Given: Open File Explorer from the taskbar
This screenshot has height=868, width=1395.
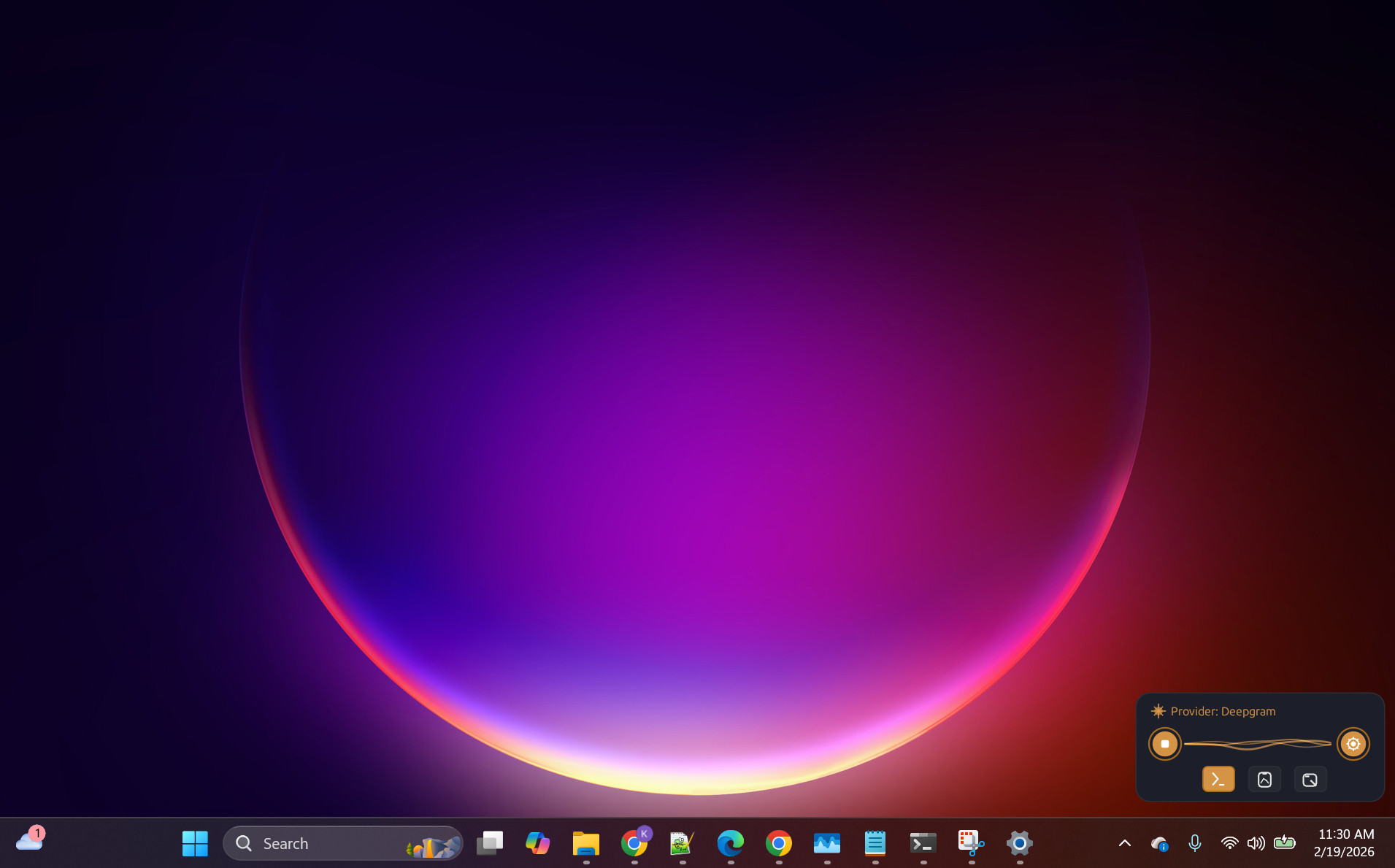Looking at the screenshot, I should 585,843.
